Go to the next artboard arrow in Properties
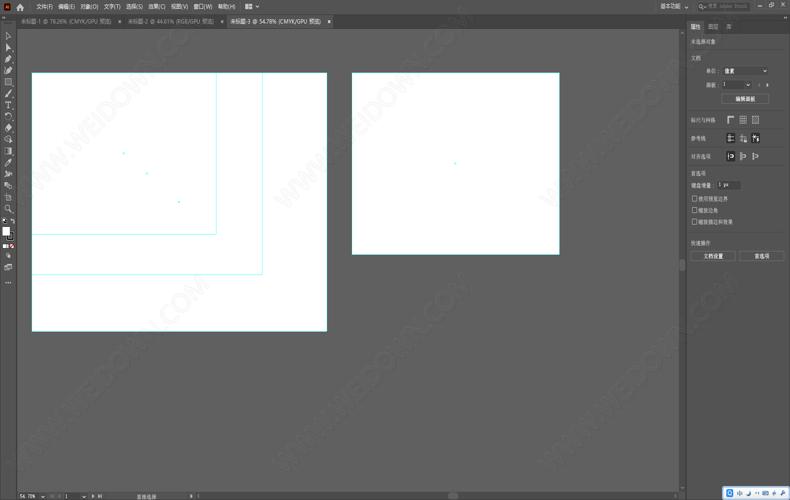790x500 pixels. click(x=767, y=85)
